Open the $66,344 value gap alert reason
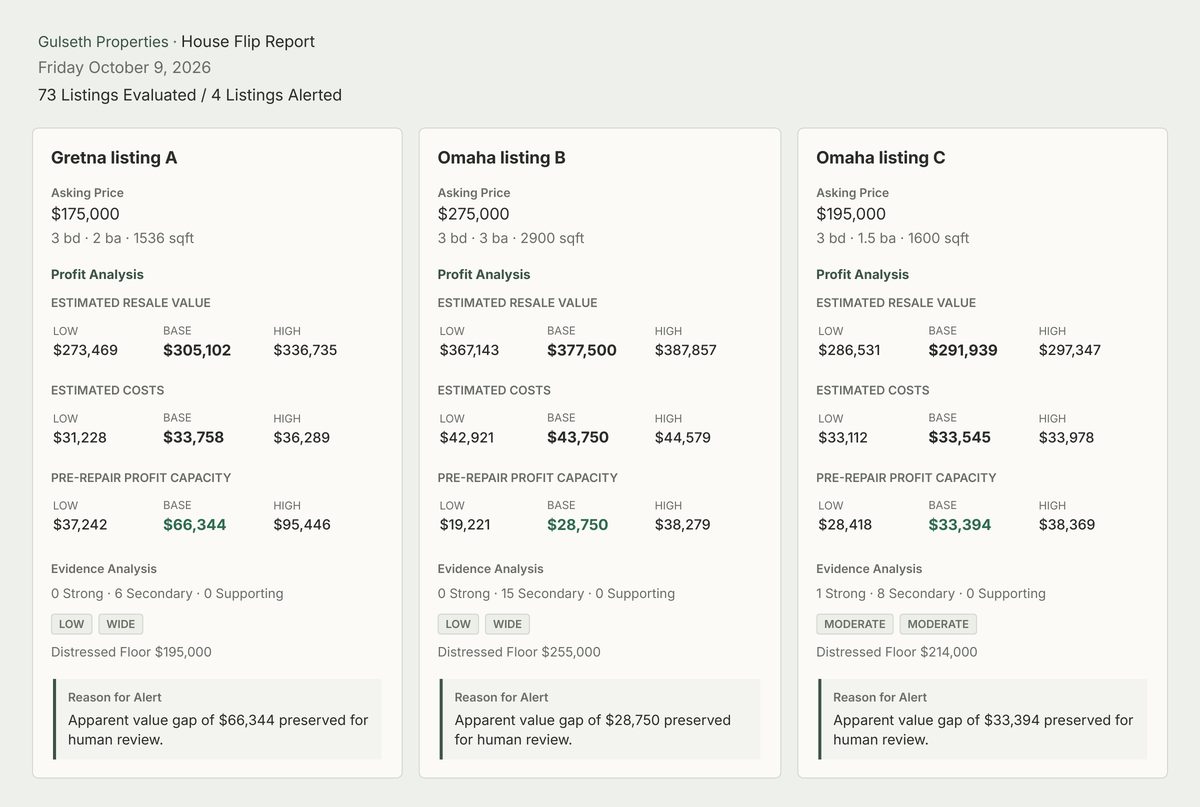 217,719
